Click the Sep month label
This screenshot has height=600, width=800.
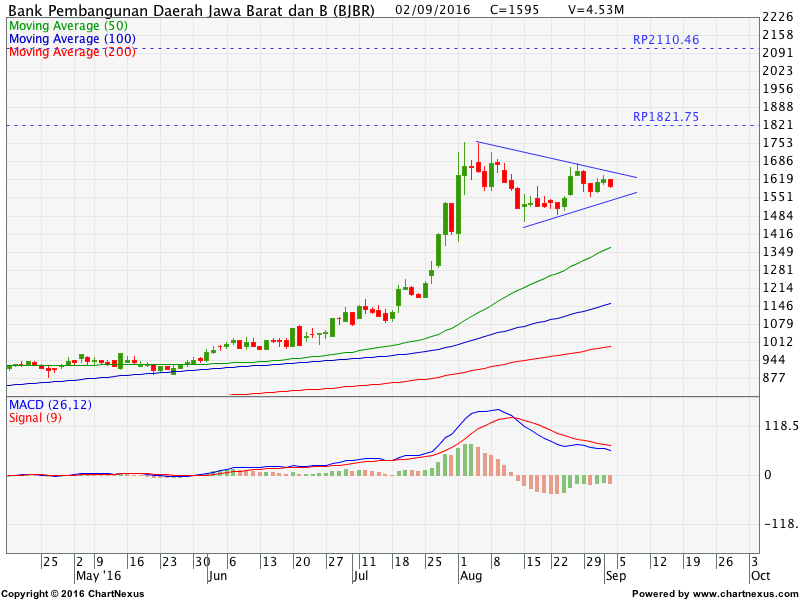coord(615,577)
